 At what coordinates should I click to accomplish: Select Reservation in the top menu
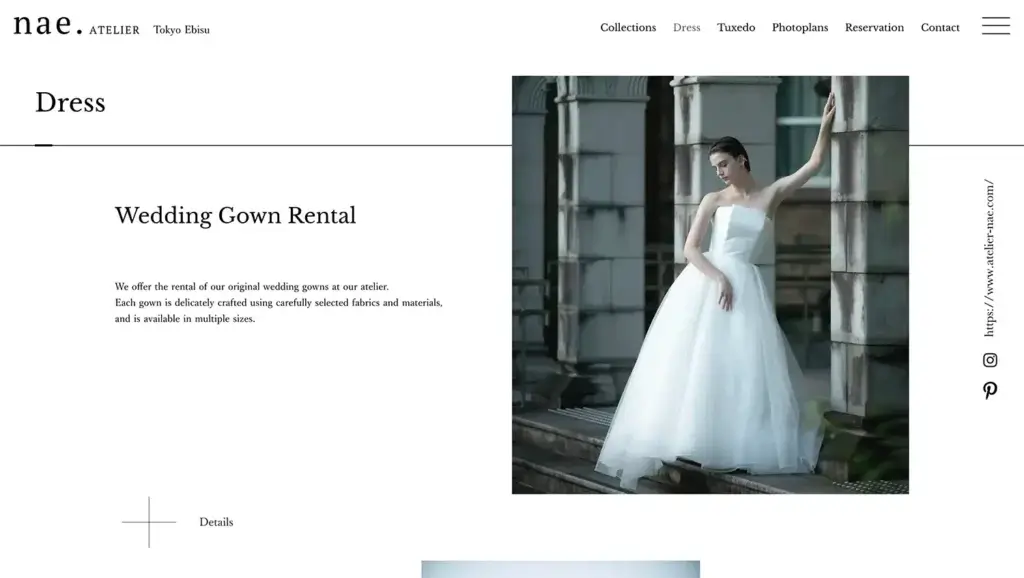pyautogui.click(x=874, y=27)
